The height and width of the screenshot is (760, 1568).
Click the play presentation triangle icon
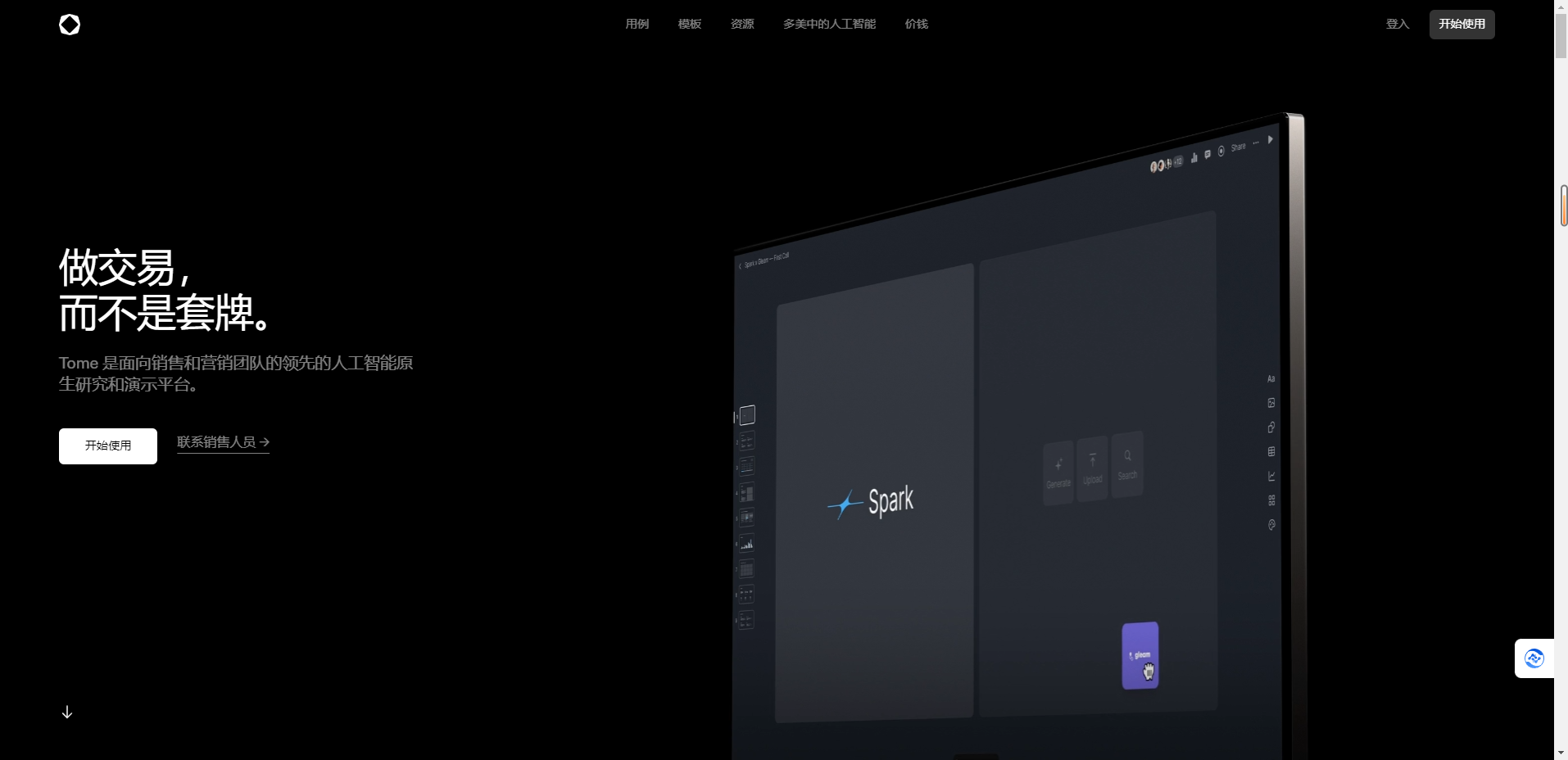(x=1270, y=140)
